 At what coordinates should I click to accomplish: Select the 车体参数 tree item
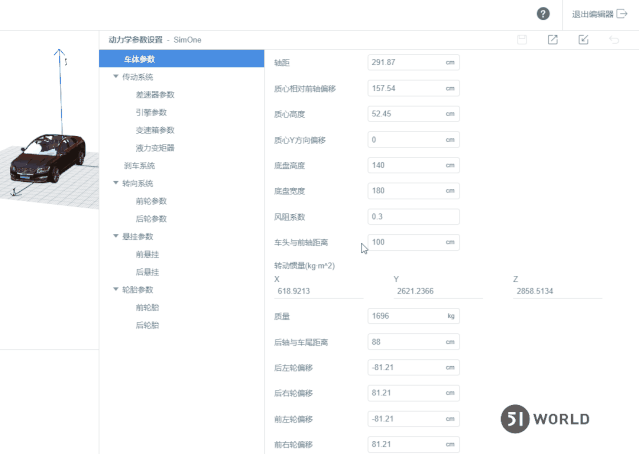coord(181,59)
